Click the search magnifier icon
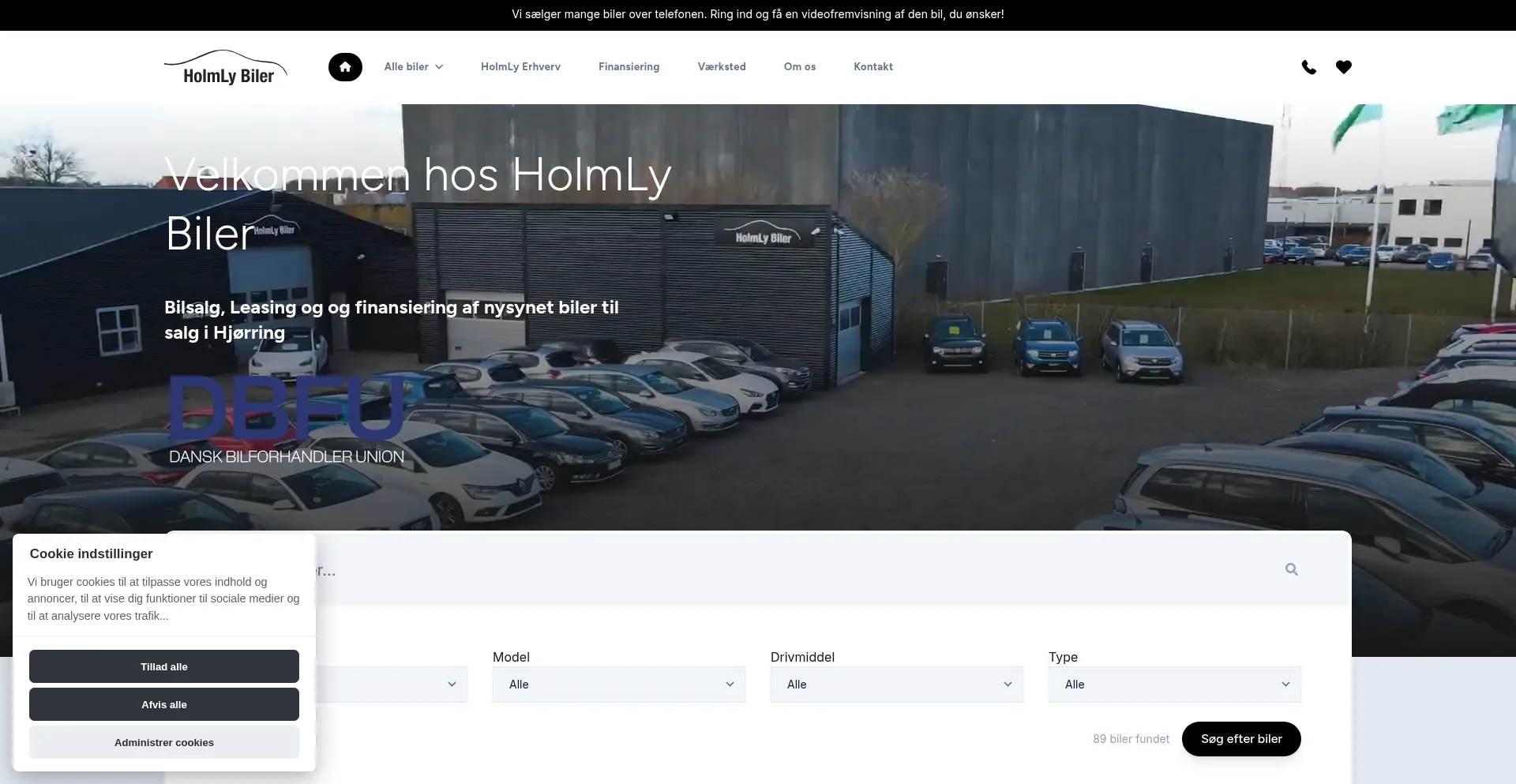This screenshot has height=784, width=1516. 1291,569
